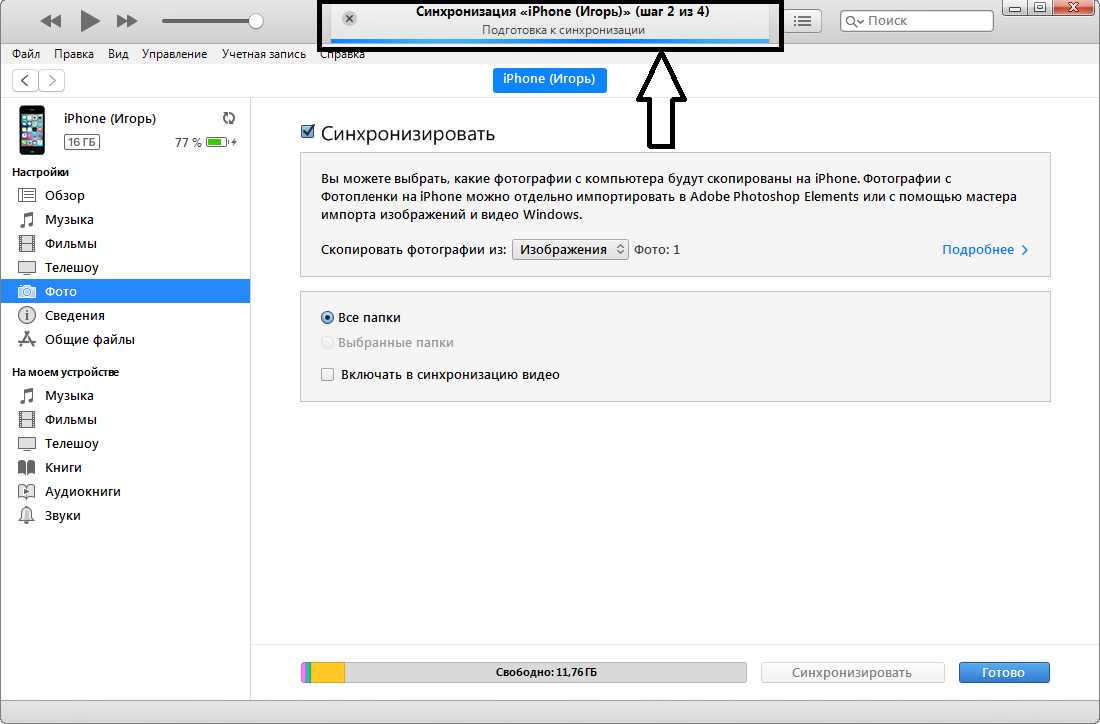Open Музыка under Настройки
1100x724 pixels.
126,220
